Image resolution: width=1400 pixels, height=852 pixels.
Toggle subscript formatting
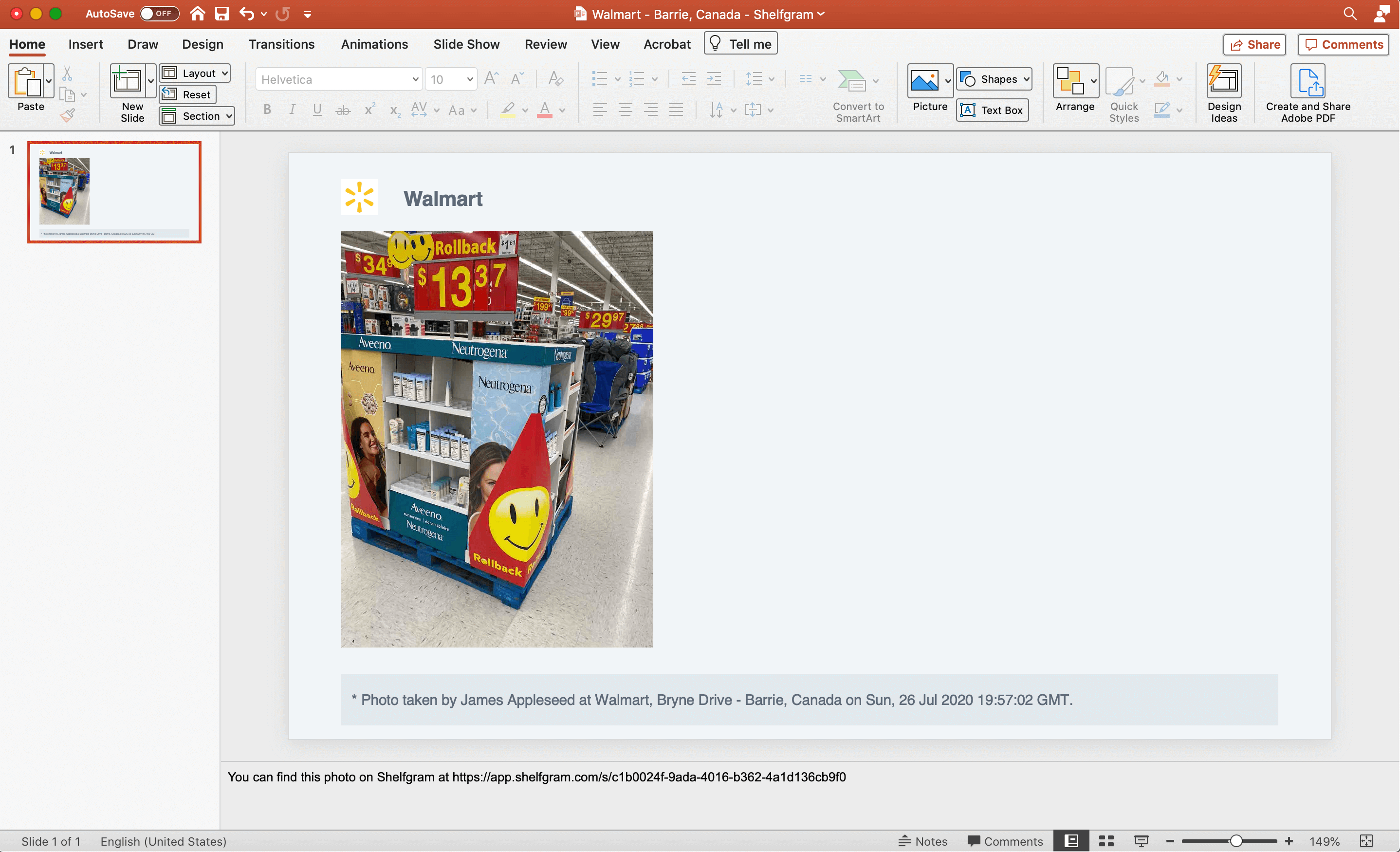(x=395, y=110)
